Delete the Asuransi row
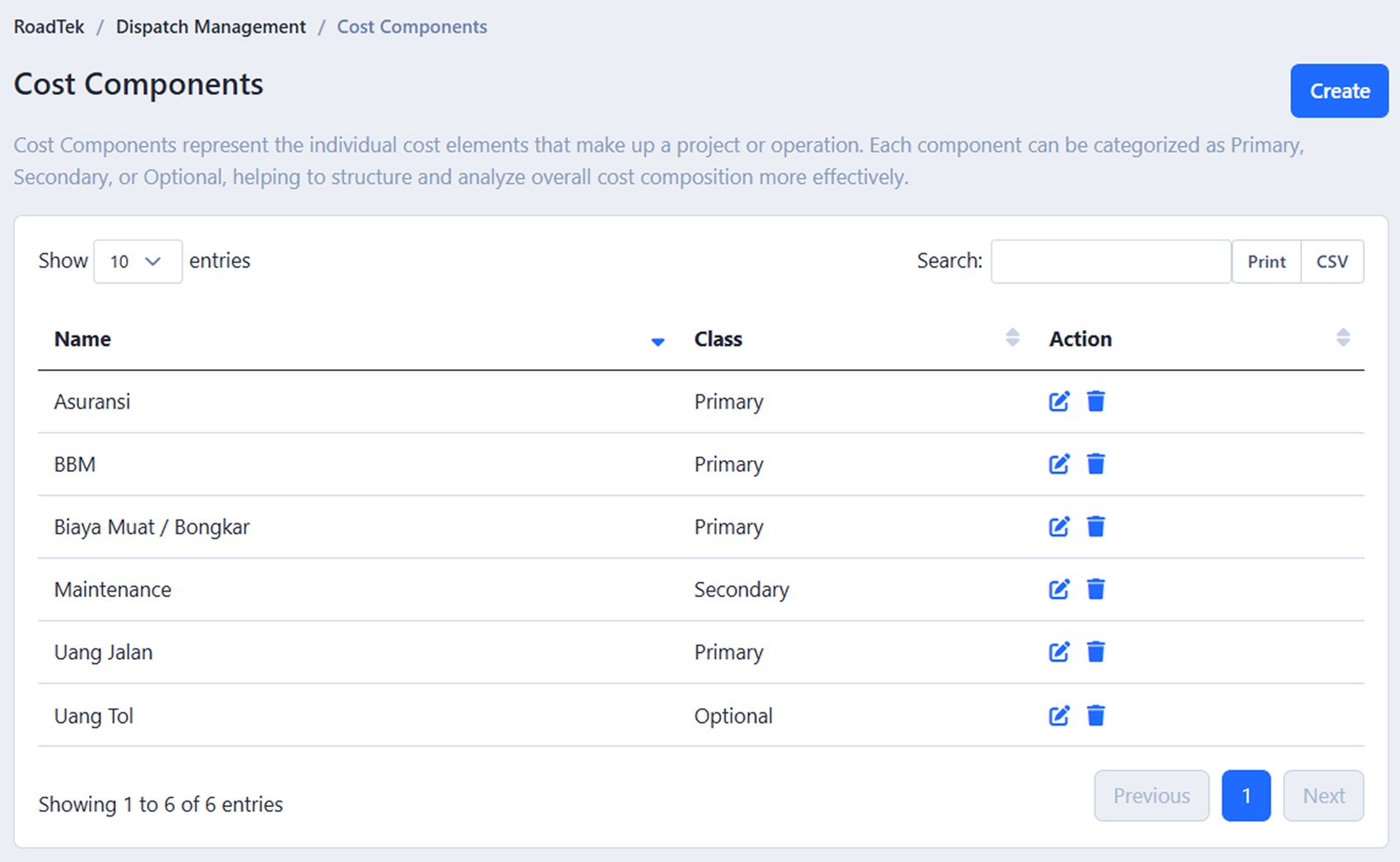This screenshot has width=1400, height=862. pyautogui.click(x=1095, y=402)
